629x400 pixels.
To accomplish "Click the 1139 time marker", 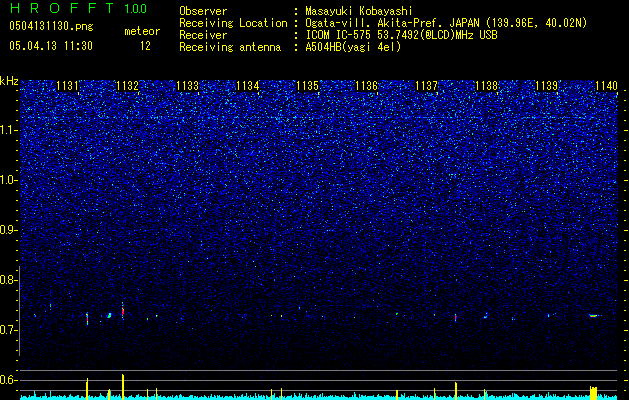I will coord(547,86).
